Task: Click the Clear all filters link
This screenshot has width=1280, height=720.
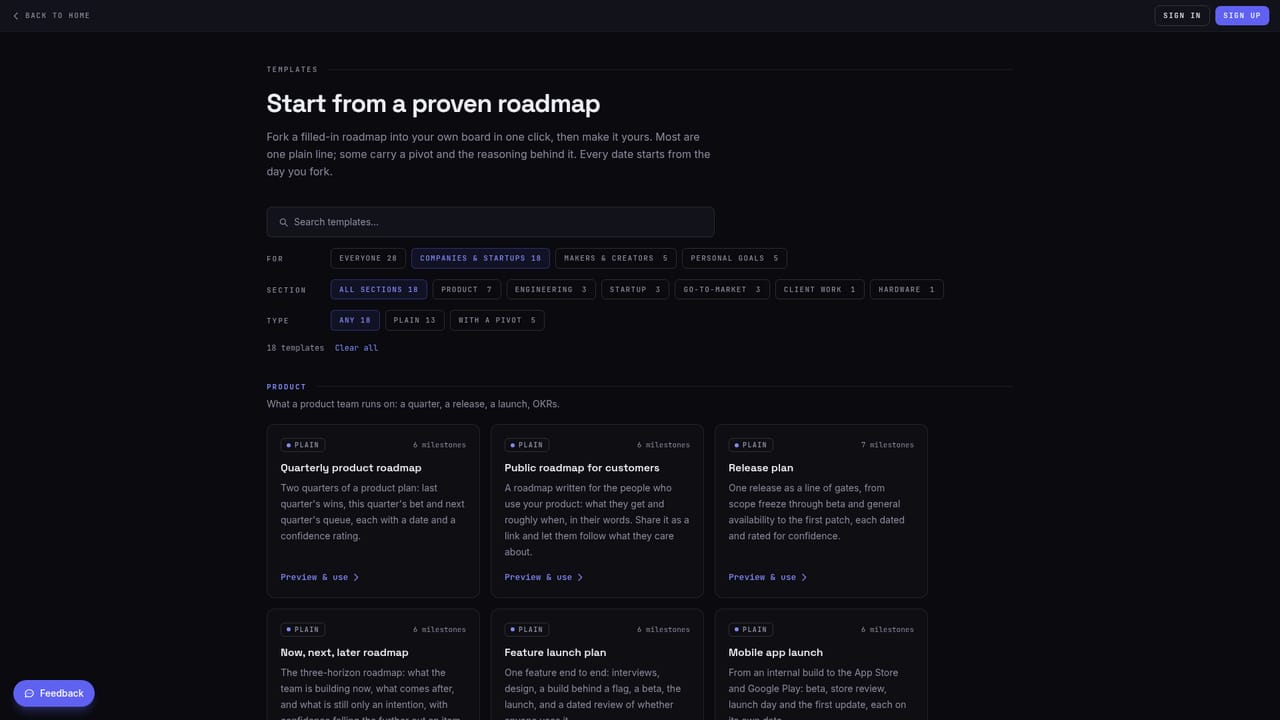Action: click(x=356, y=348)
